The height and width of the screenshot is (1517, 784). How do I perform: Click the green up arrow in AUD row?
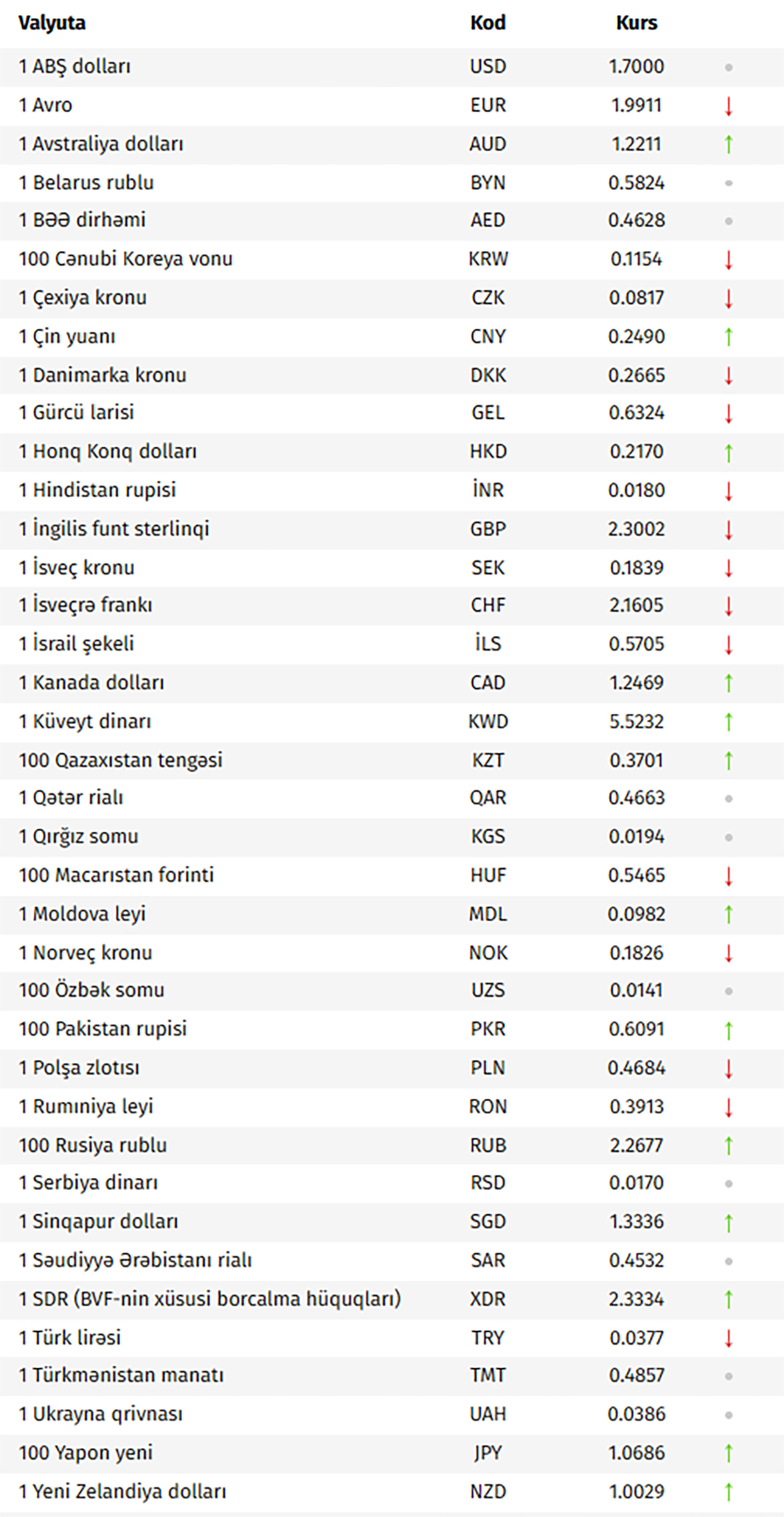coord(728,145)
